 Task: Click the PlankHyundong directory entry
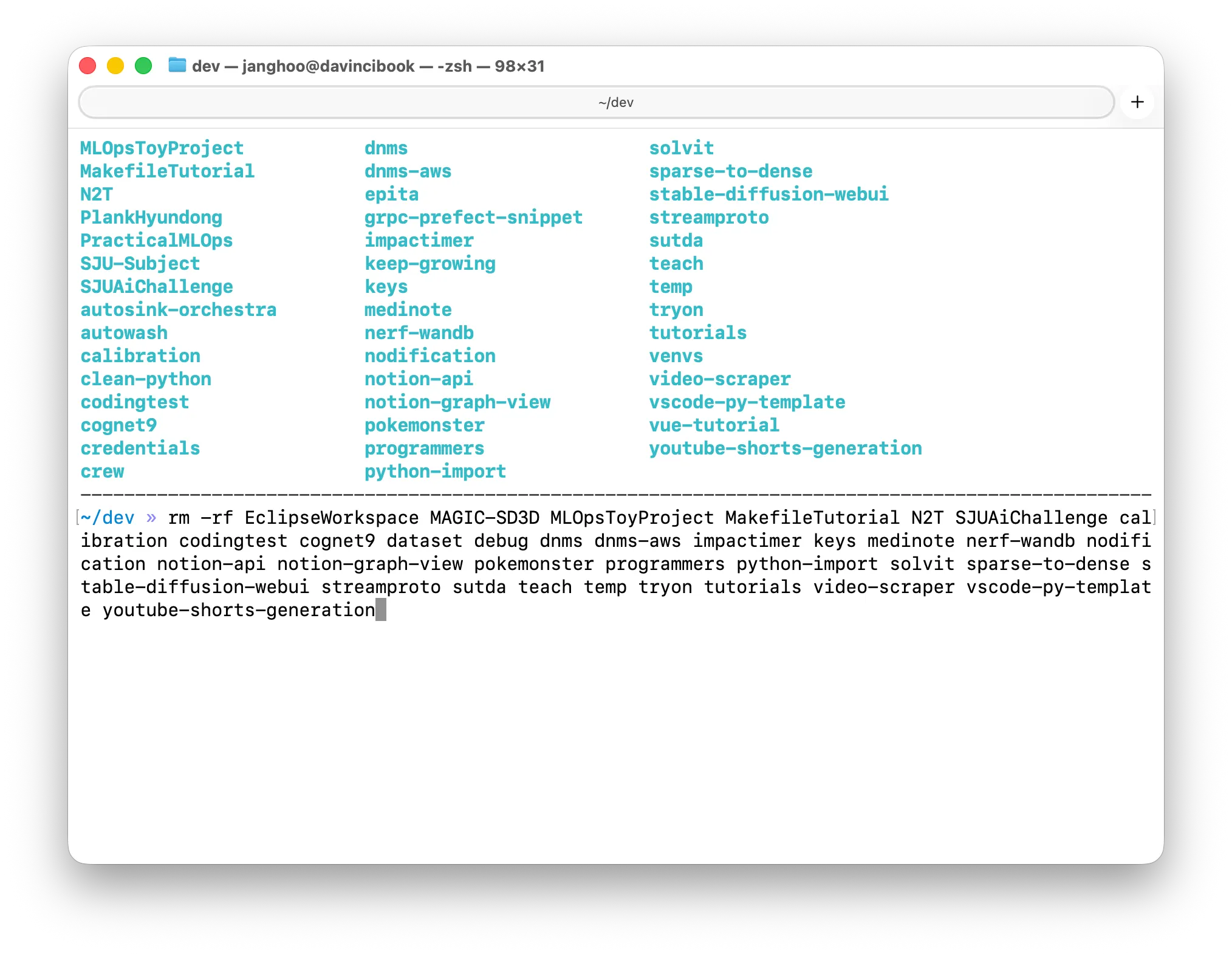coord(151,218)
